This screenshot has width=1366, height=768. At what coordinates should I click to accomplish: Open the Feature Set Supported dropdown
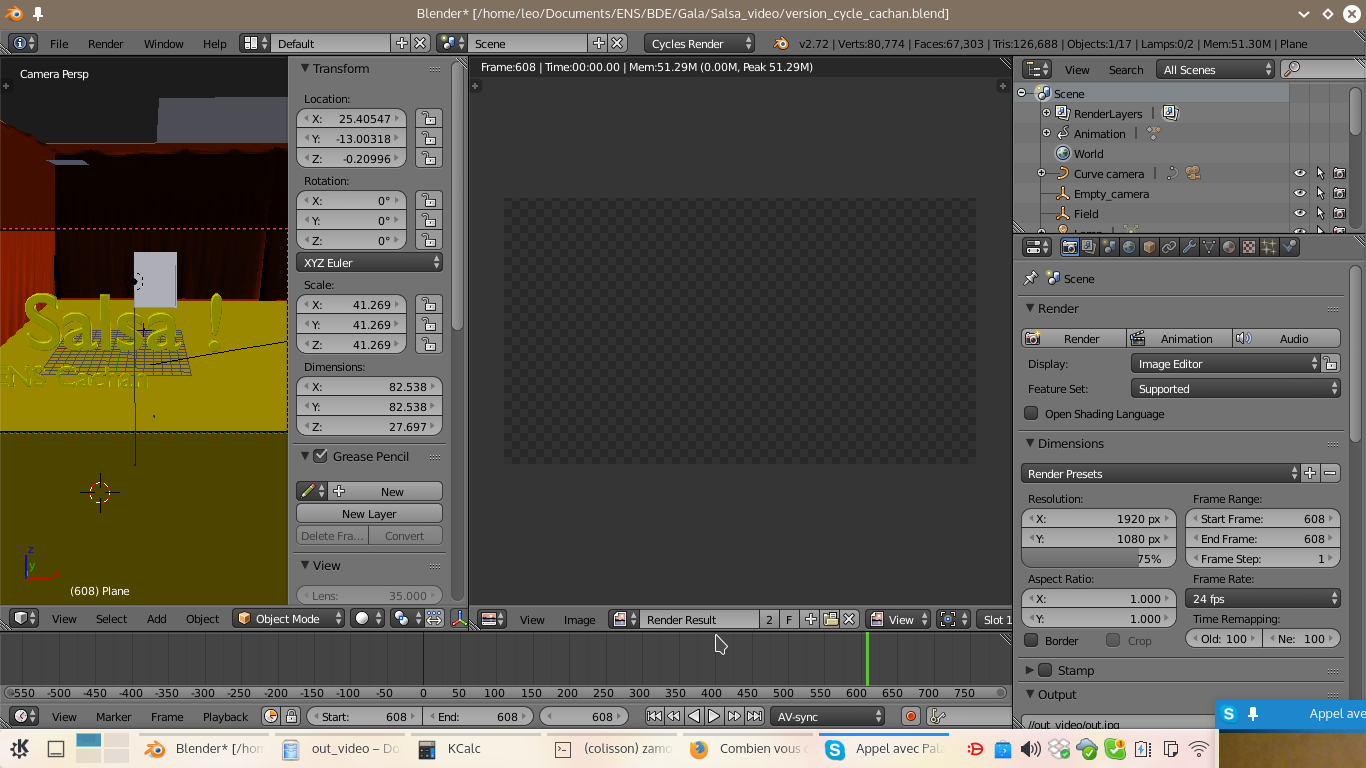click(1236, 389)
